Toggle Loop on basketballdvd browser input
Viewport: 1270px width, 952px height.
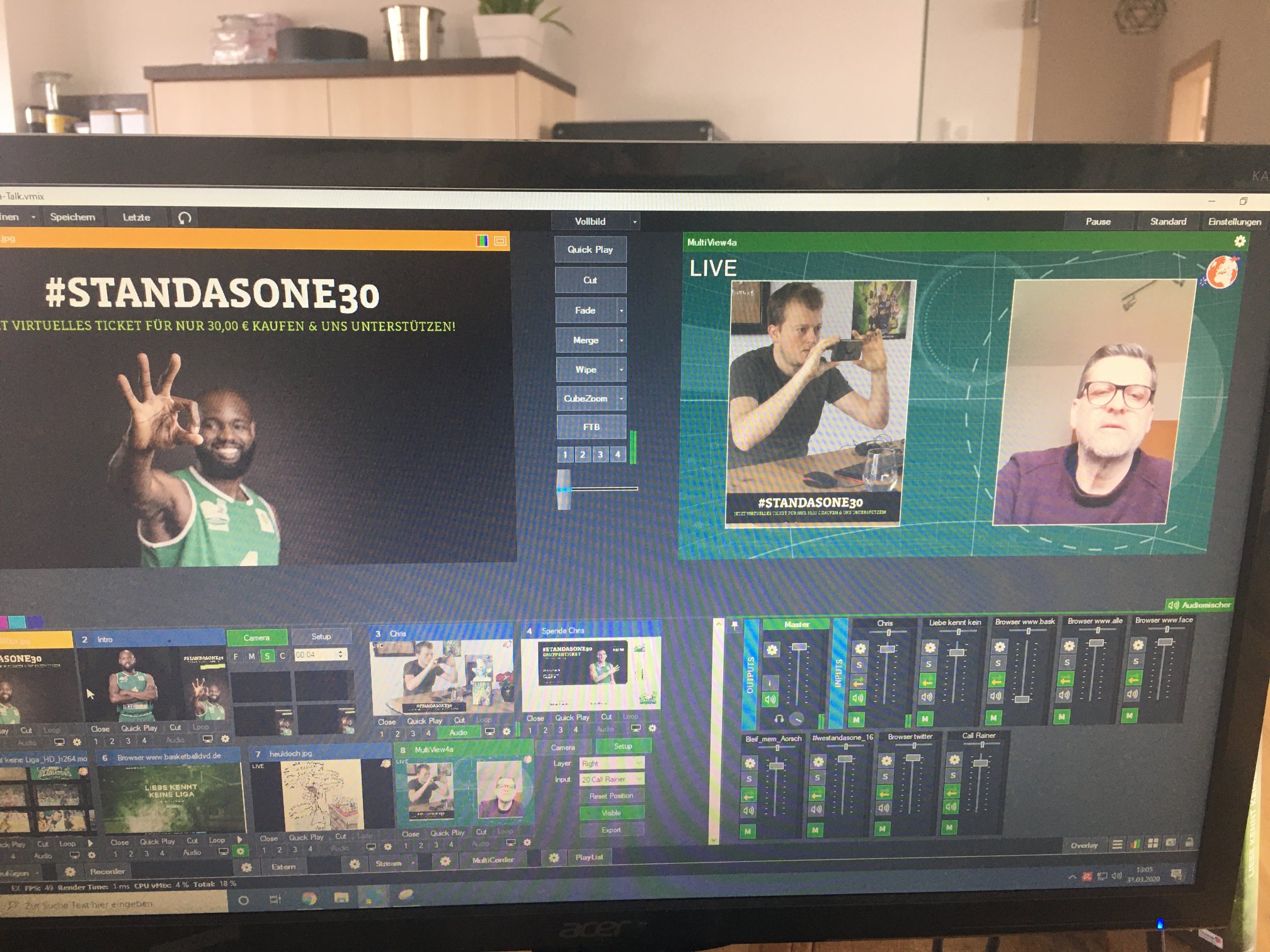click(217, 841)
